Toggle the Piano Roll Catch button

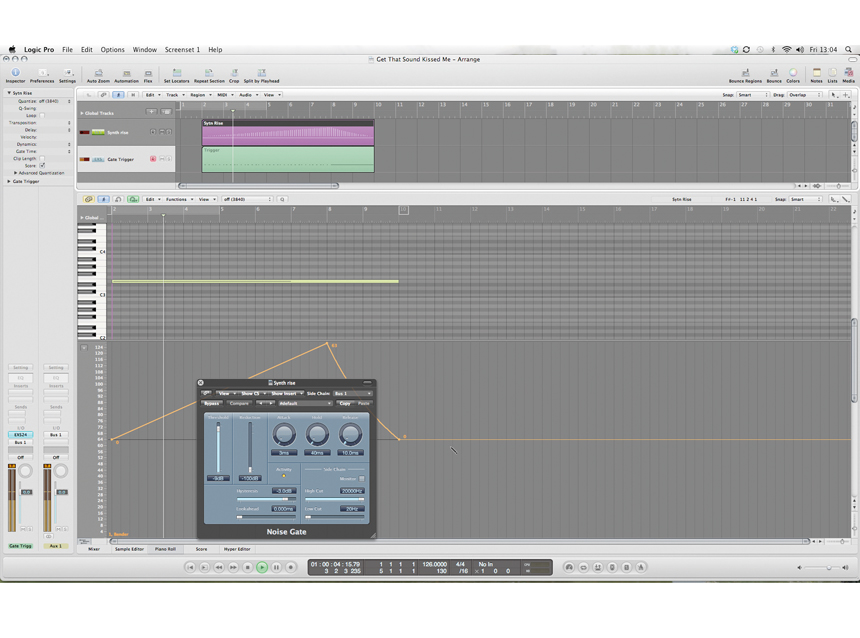(x=103, y=199)
